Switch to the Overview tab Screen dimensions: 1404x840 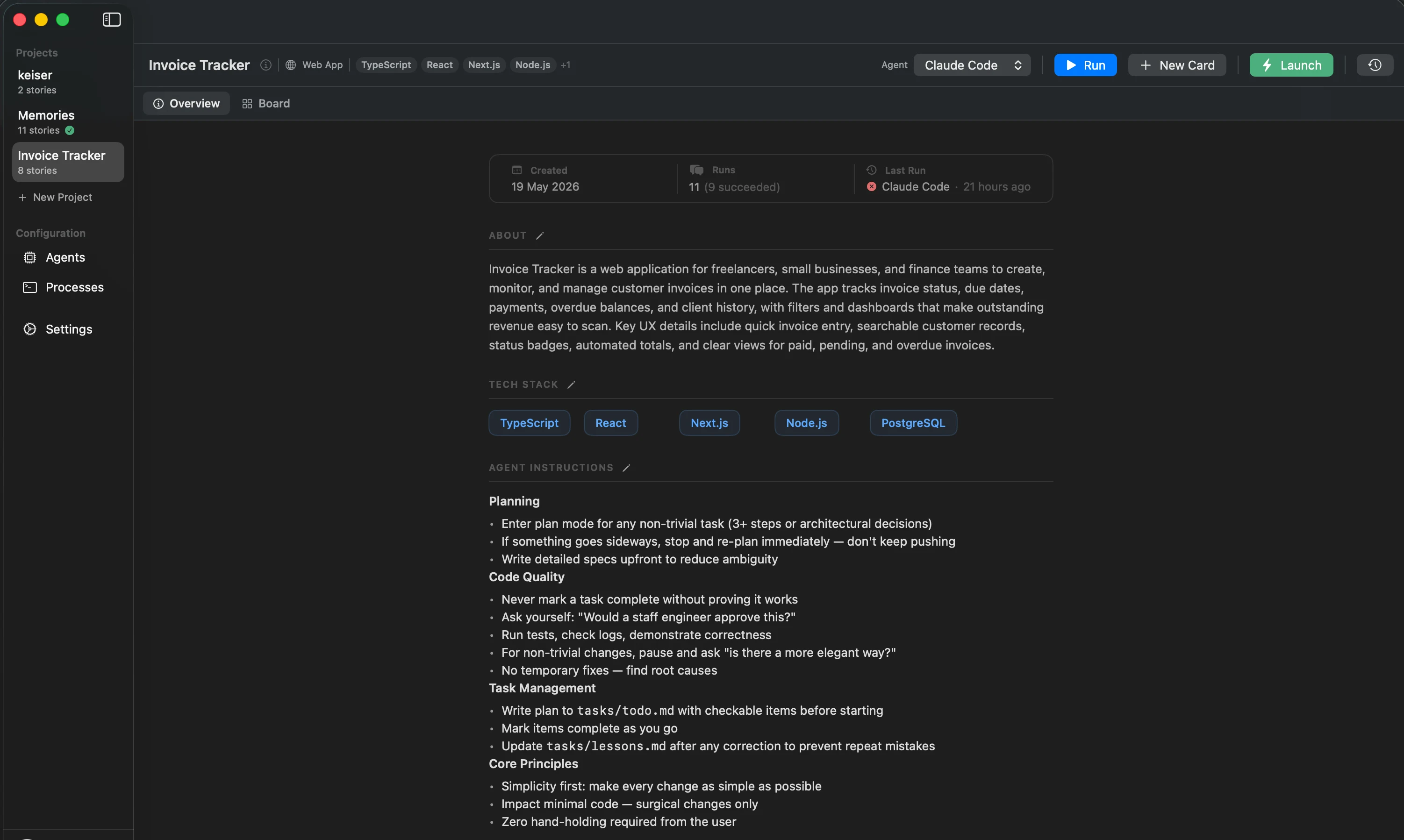point(186,104)
